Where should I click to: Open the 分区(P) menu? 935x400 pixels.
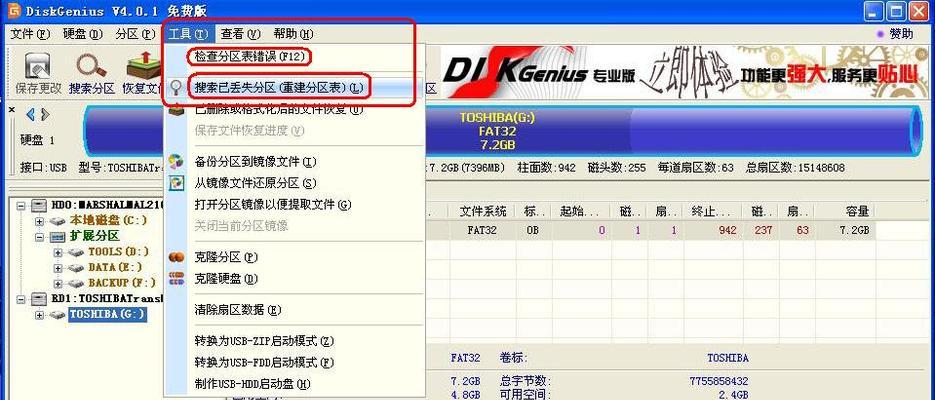[x=135, y=34]
